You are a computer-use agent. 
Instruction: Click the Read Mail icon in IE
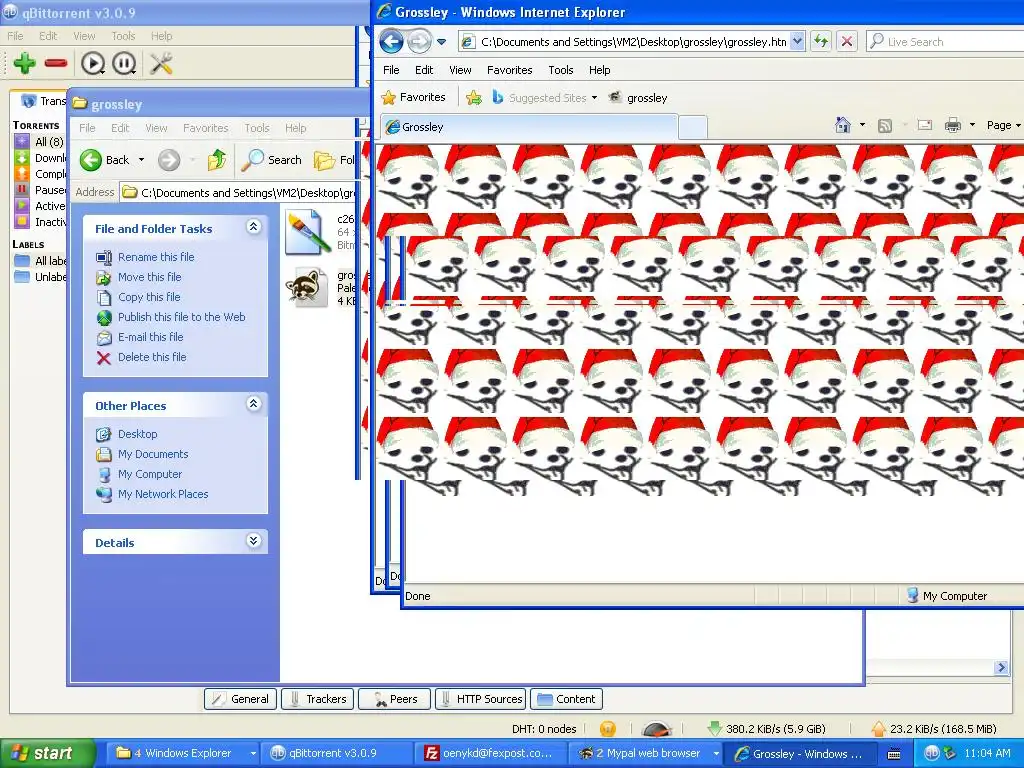pyautogui.click(x=925, y=125)
